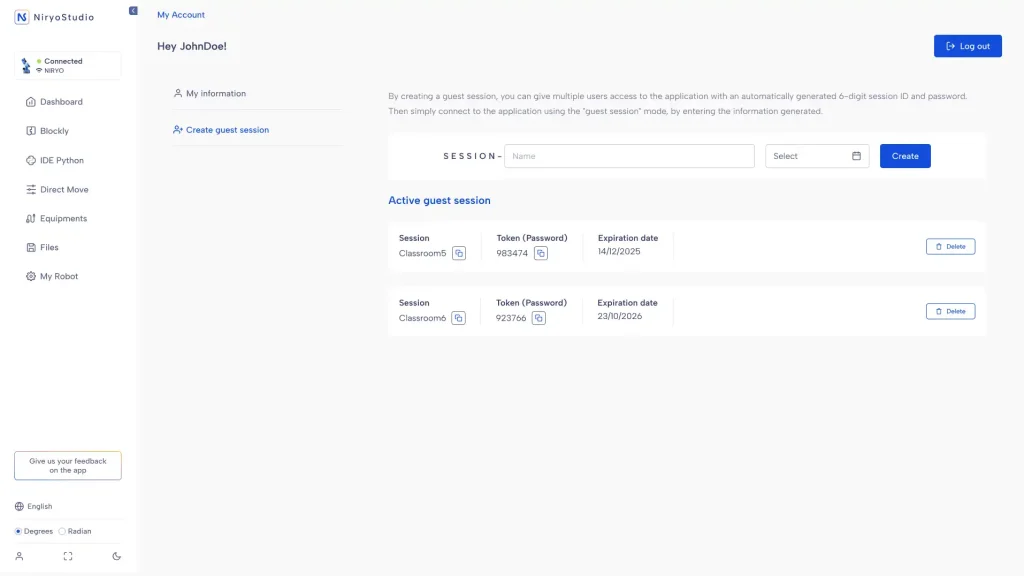Viewport: 1024px width, 576px height.
Task: Switch to My information tab
Action: click(216, 94)
